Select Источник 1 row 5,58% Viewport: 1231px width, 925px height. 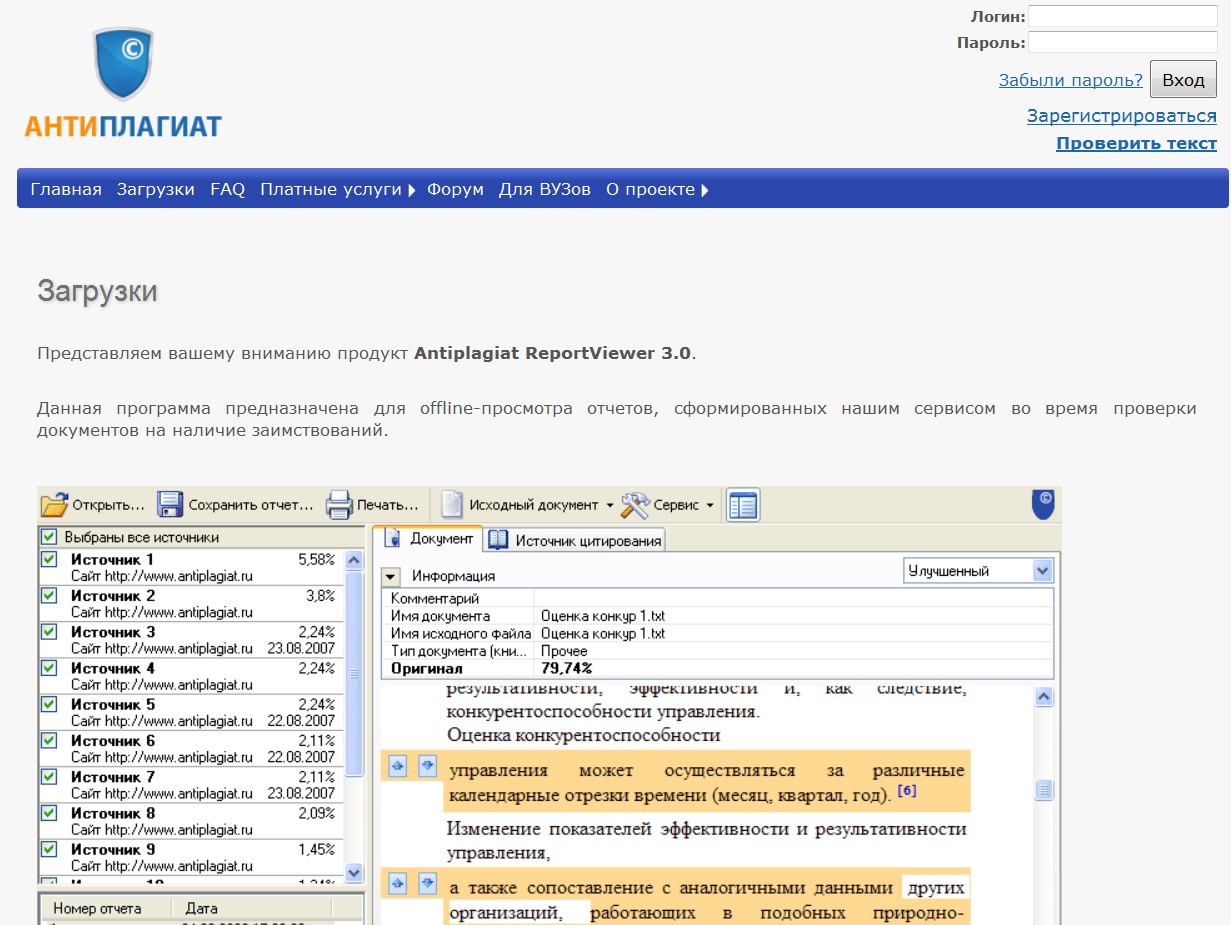tap(190, 568)
